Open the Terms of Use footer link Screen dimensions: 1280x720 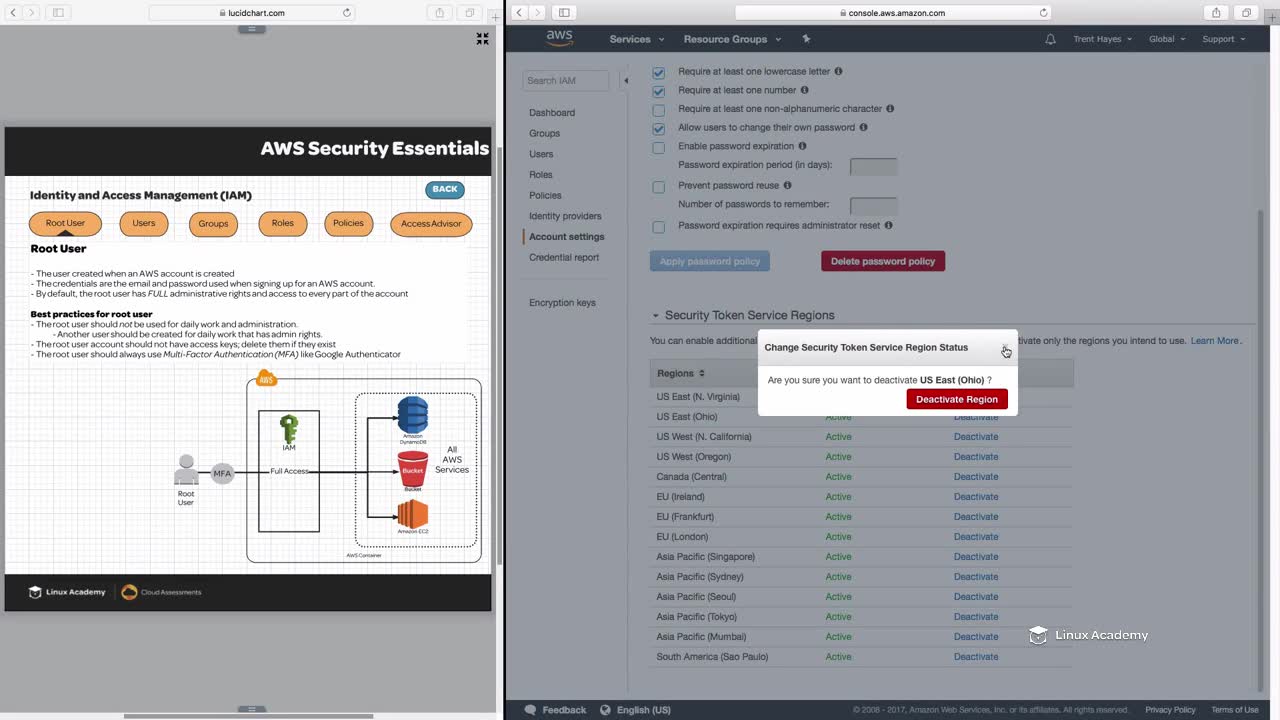(1235, 710)
